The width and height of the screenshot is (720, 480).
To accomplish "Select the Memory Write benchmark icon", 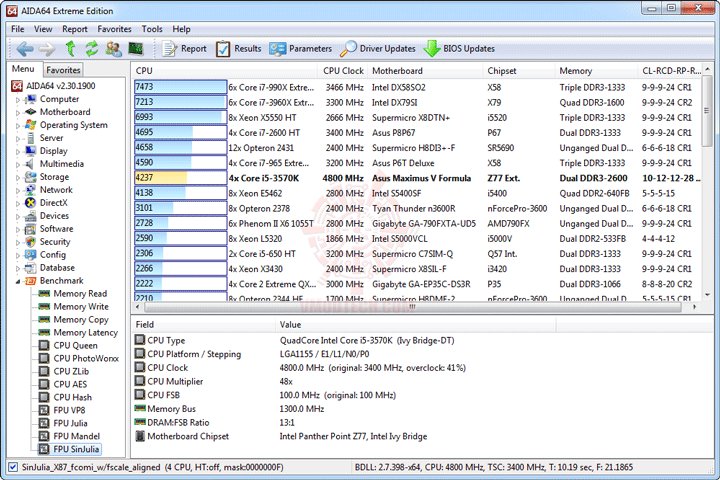I will point(44,306).
